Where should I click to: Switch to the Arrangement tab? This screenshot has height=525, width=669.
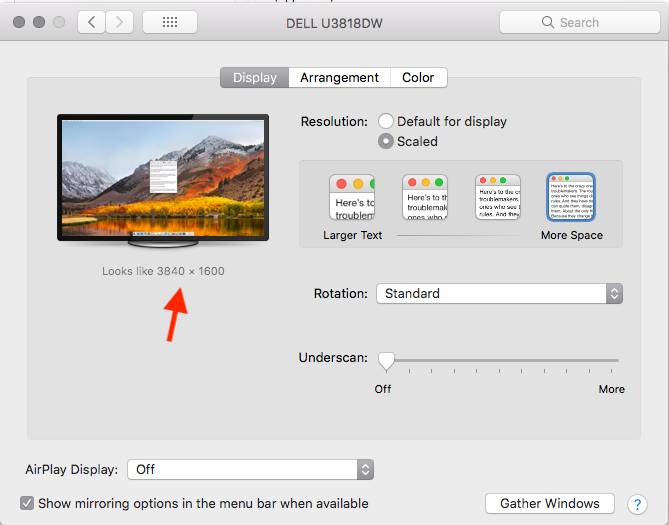[339, 78]
